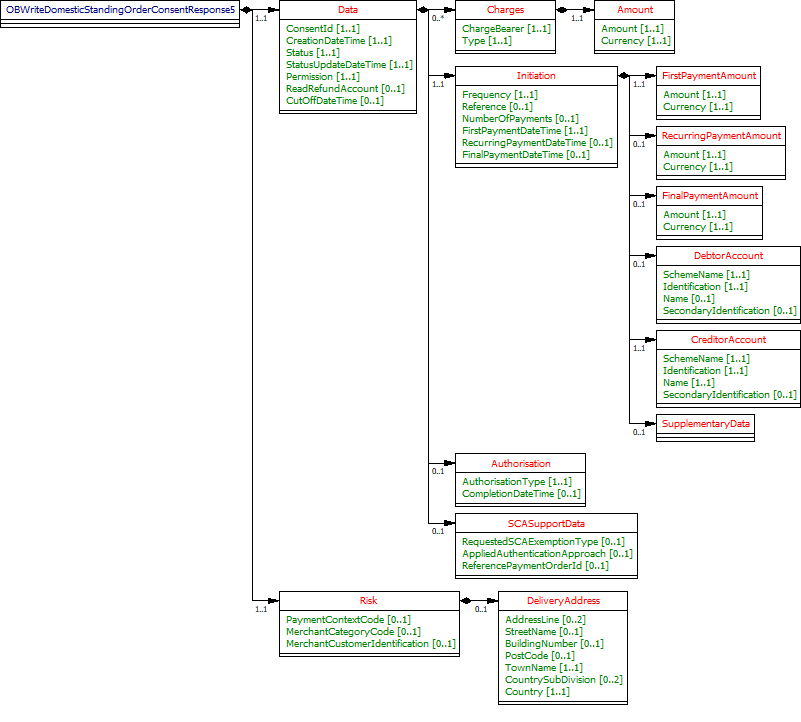Viewport: 801px width, 722px height.
Task: Select the OBWriteDomesticStandingOrderConsentResponse5 root node
Action: pos(120,10)
